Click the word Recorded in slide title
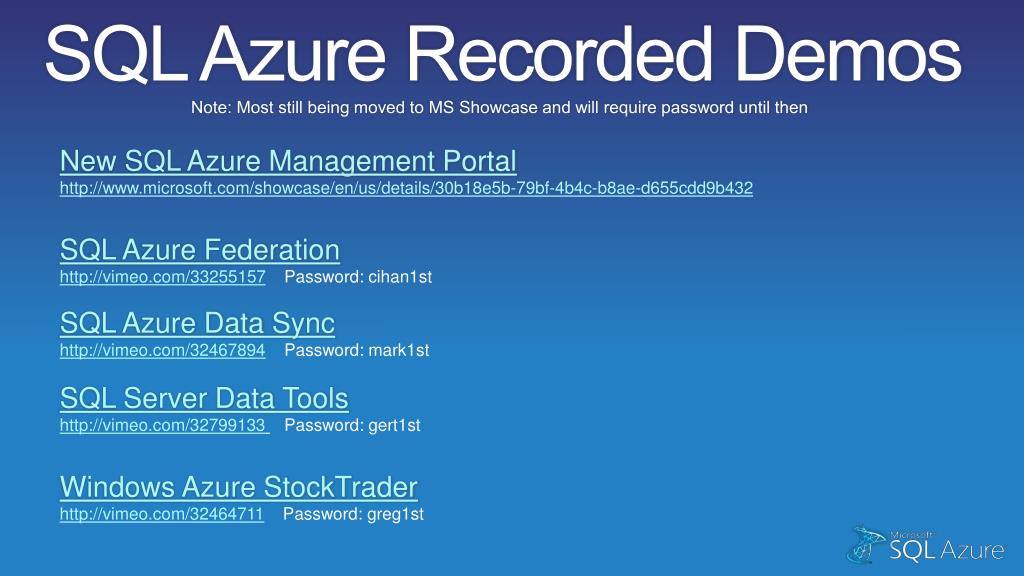This screenshot has width=1024, height=576. click(560, 54)
